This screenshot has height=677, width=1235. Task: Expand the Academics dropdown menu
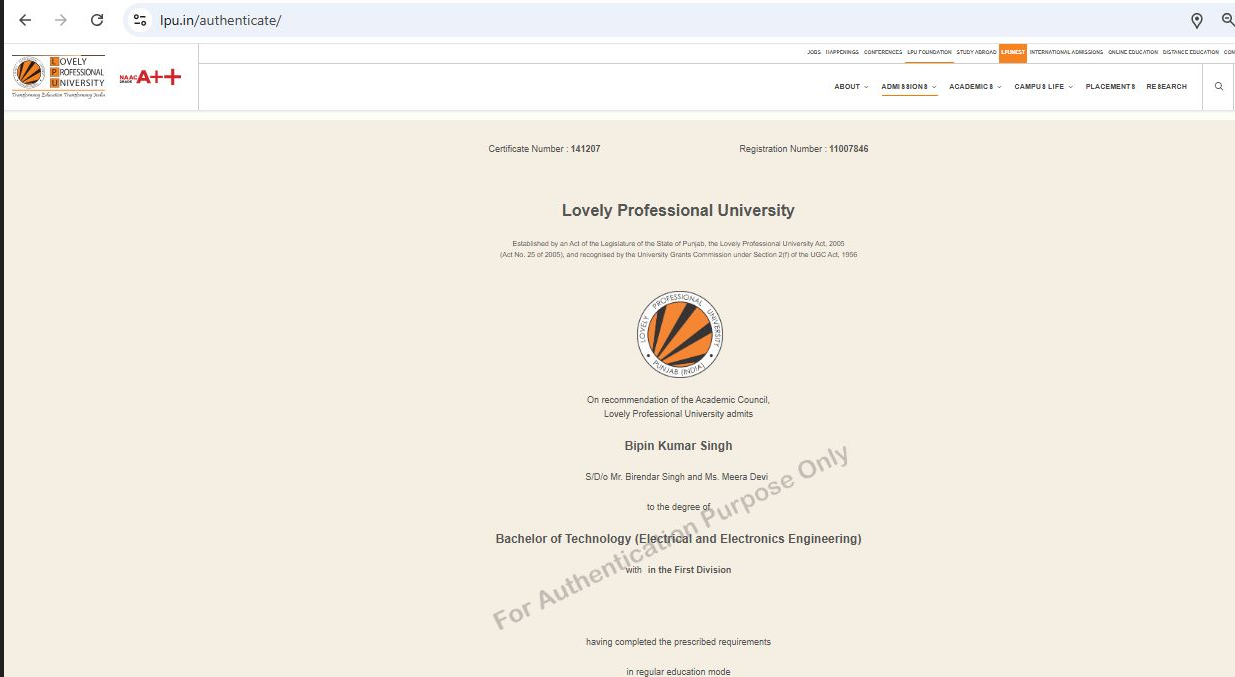pyautogui.click(x=975, y=87)
